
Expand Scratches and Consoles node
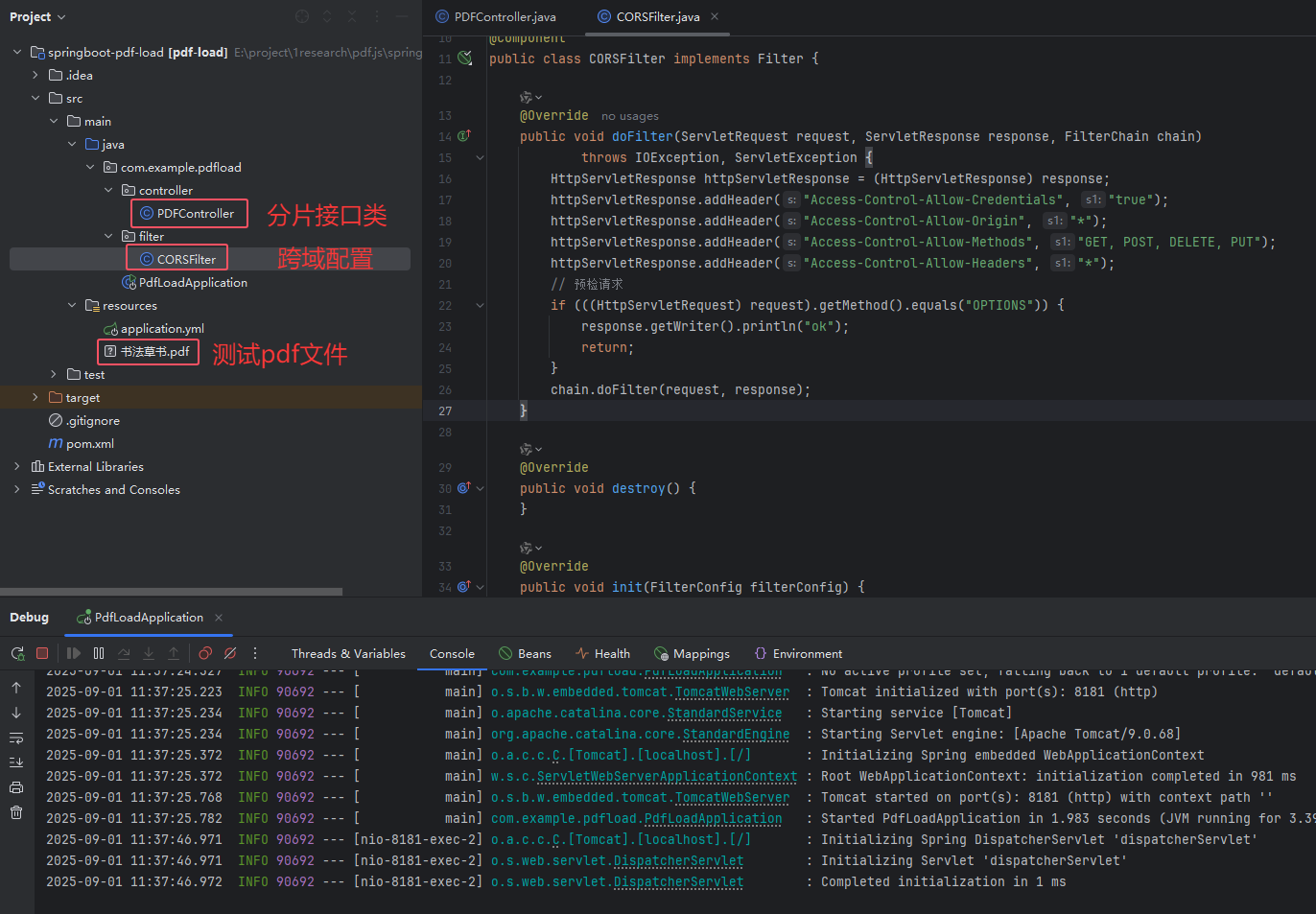pyautogui.click(x=17, y=489)
